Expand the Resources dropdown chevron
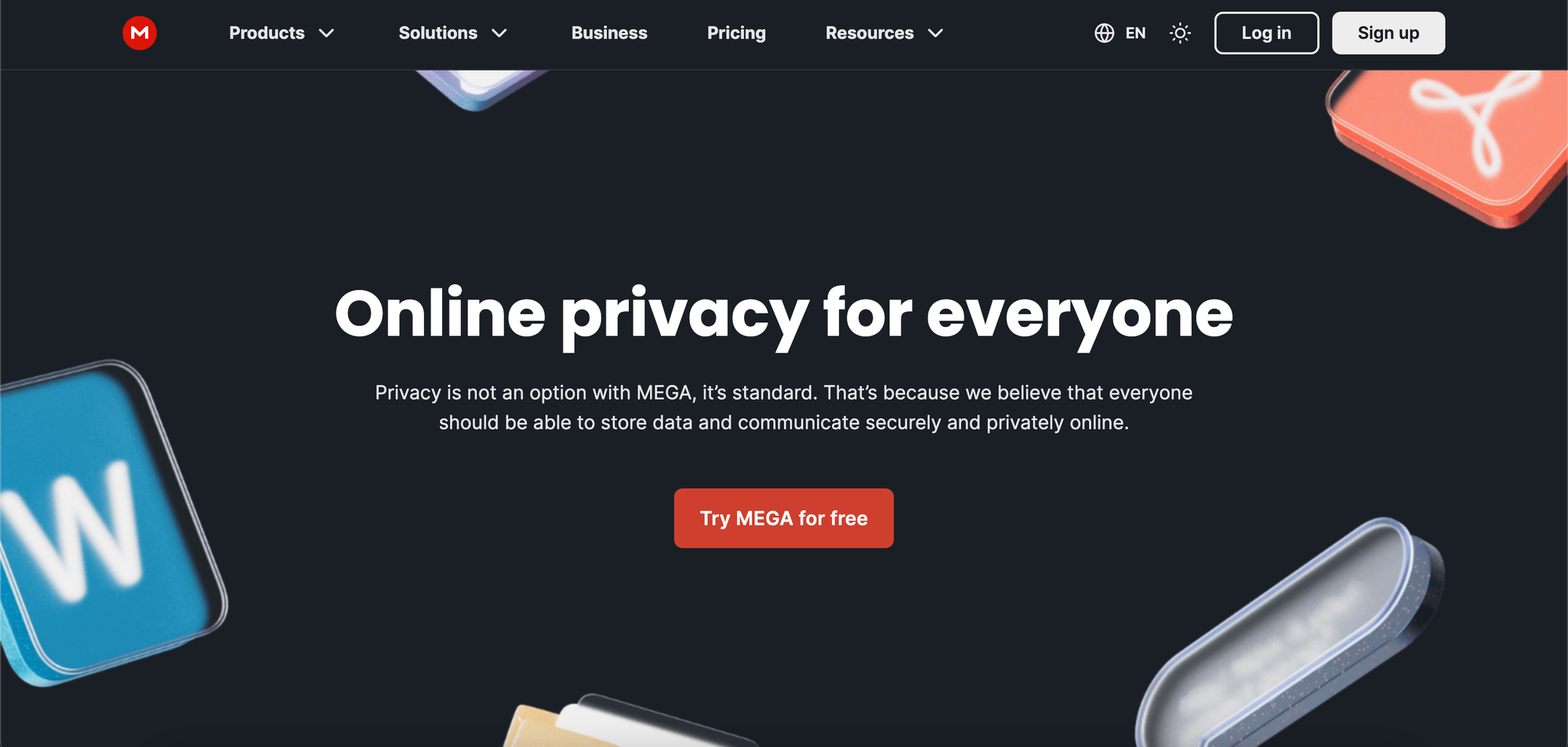Viewport: 1568px width, 747px height. (935, 33)
